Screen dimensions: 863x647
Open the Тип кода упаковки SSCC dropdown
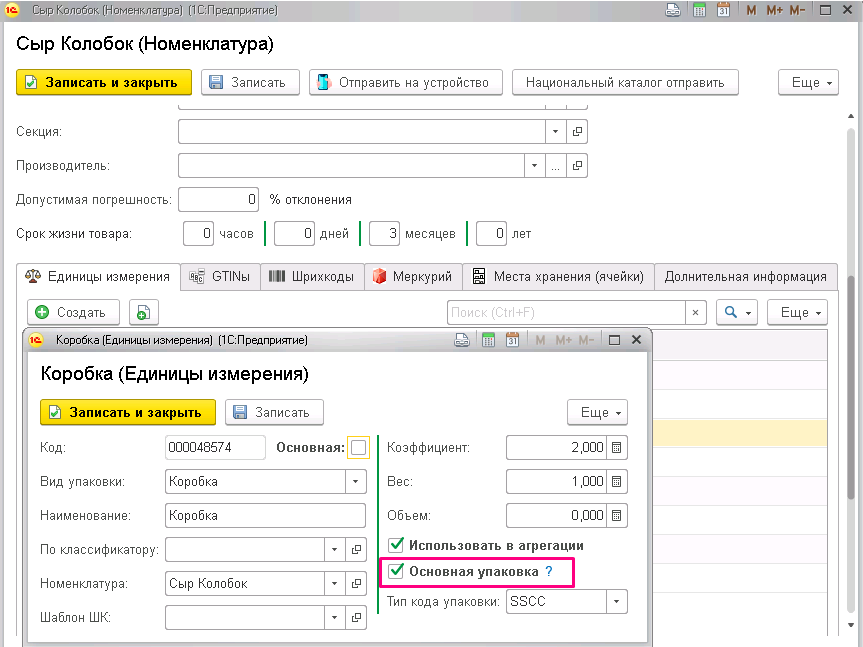point(616,601)
